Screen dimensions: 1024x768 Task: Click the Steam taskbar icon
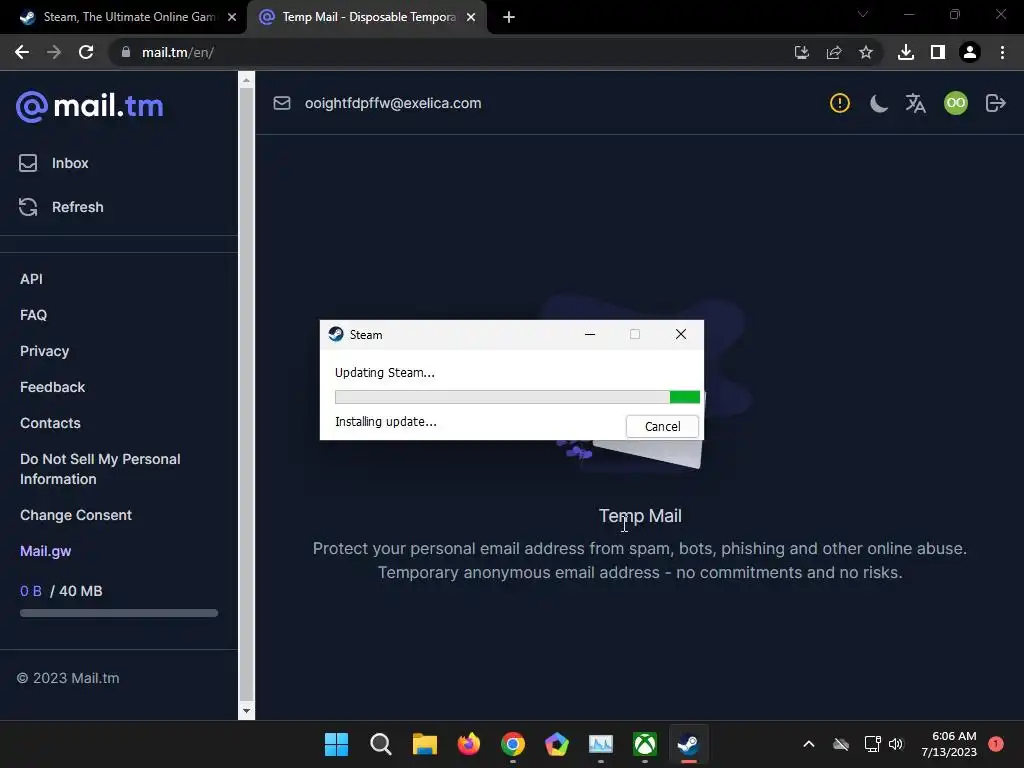(688, 744)
